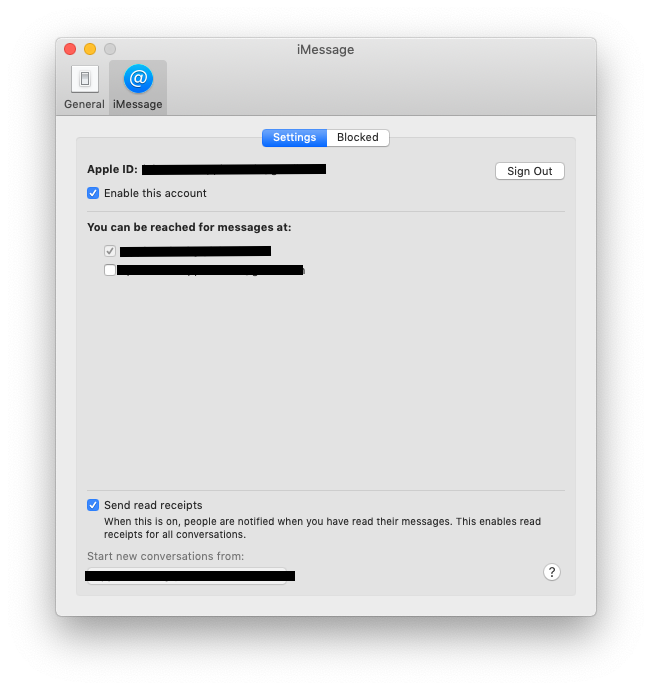Screen dimensions: 652x690
Task: Minimize window with the yellow button
Action: (90, 49)
